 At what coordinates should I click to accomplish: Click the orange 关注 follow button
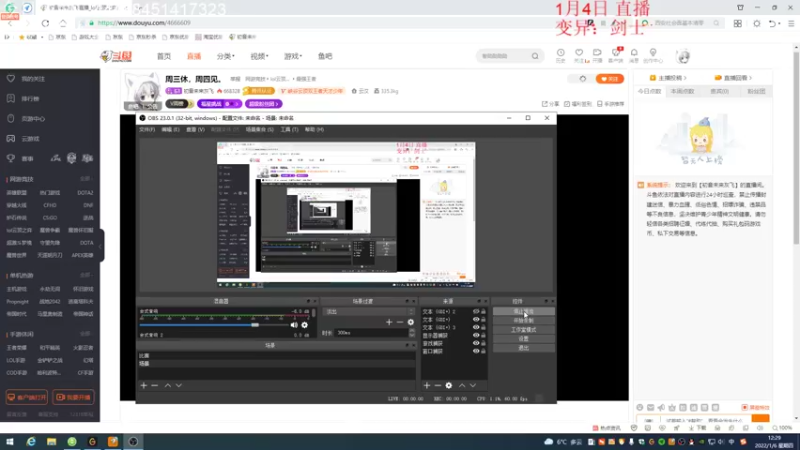click(610, 79)
